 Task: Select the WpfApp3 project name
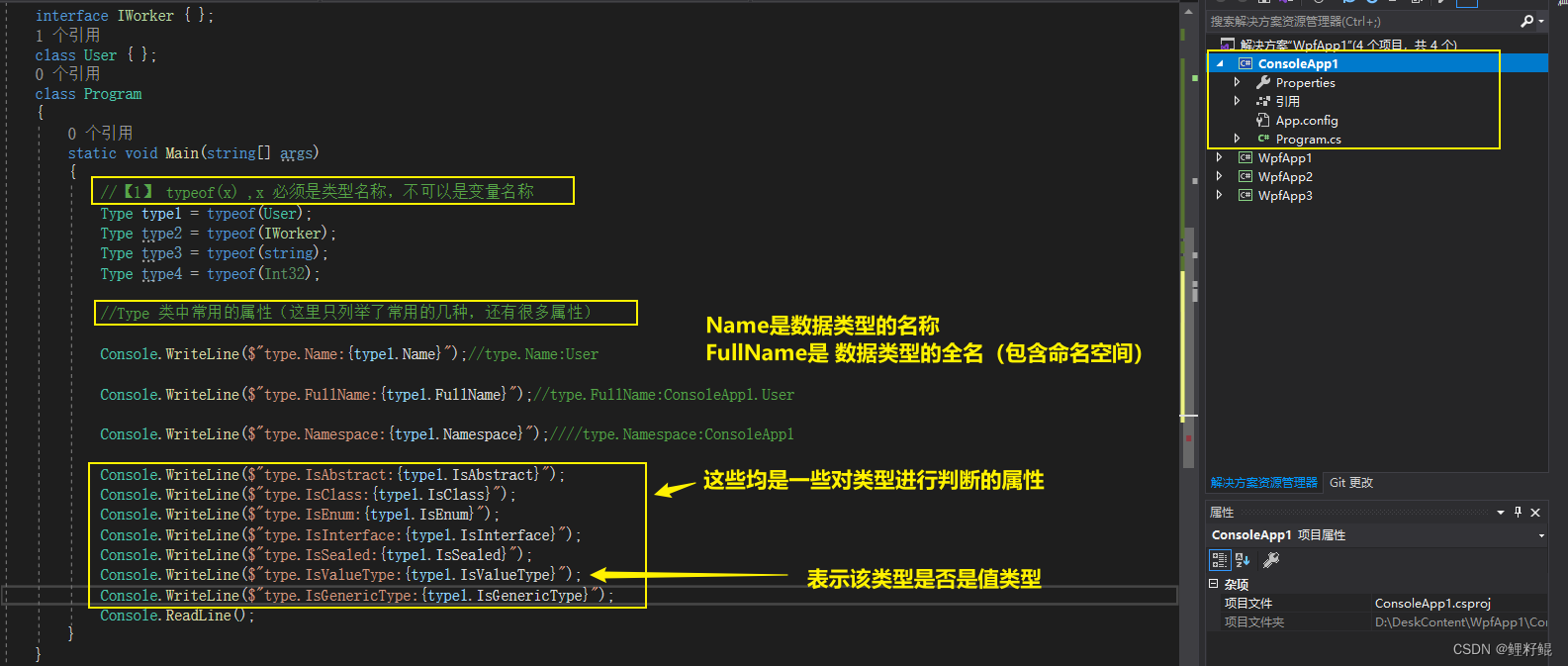(x=1285, y=196)
